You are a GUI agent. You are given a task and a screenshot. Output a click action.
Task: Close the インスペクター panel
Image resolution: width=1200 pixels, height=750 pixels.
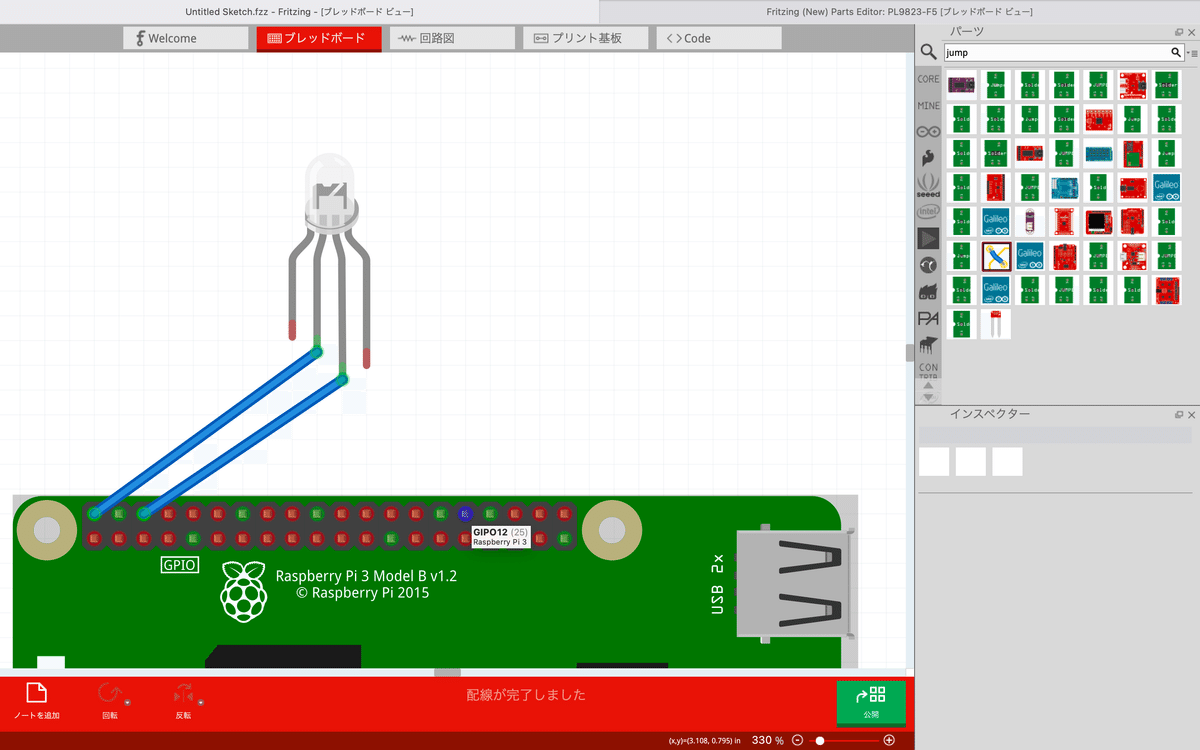1191,414
